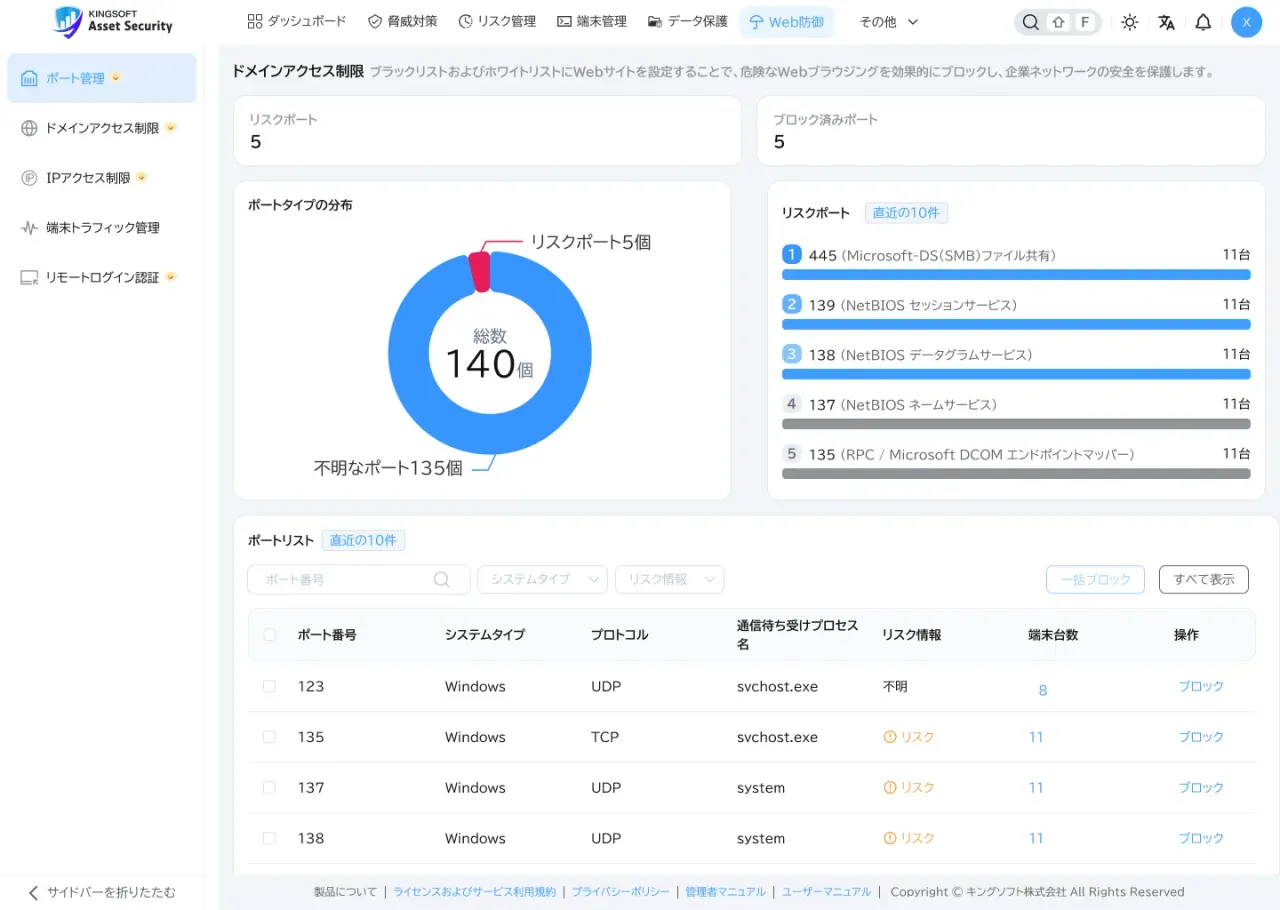Click the risk warning icon for port 138
Viewport: 1280px width, 910px height.
(x=889, y=838)
